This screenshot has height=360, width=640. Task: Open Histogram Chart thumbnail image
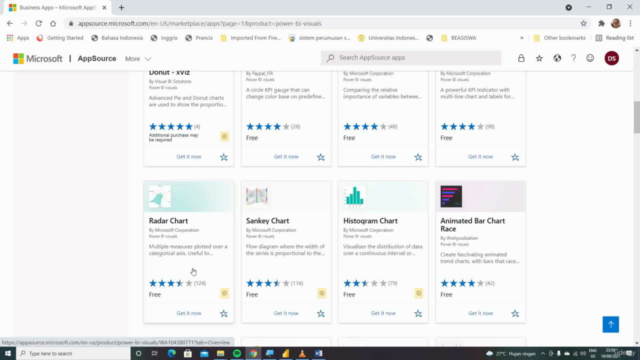click(354, 196)
